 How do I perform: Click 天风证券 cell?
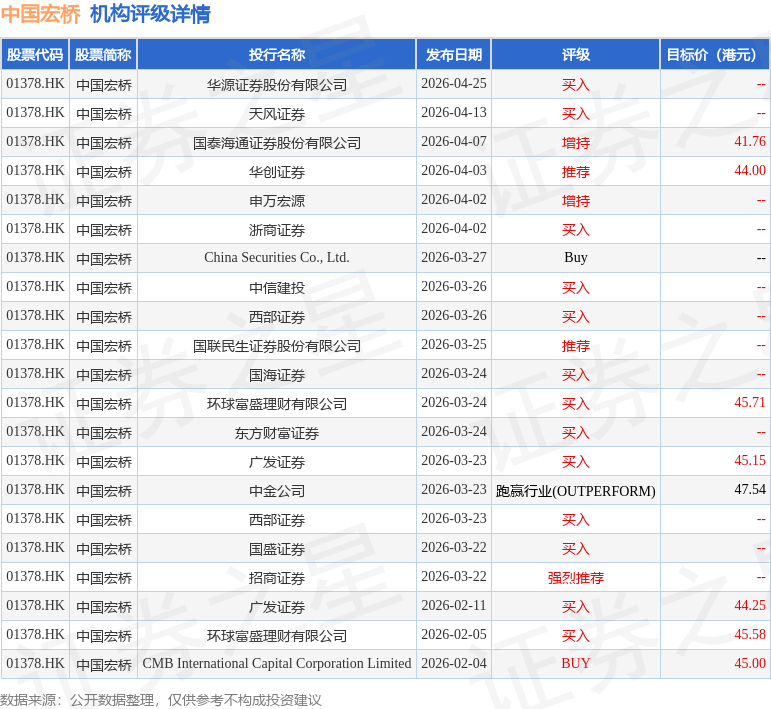pyautogui.click(x=277, y=114)
